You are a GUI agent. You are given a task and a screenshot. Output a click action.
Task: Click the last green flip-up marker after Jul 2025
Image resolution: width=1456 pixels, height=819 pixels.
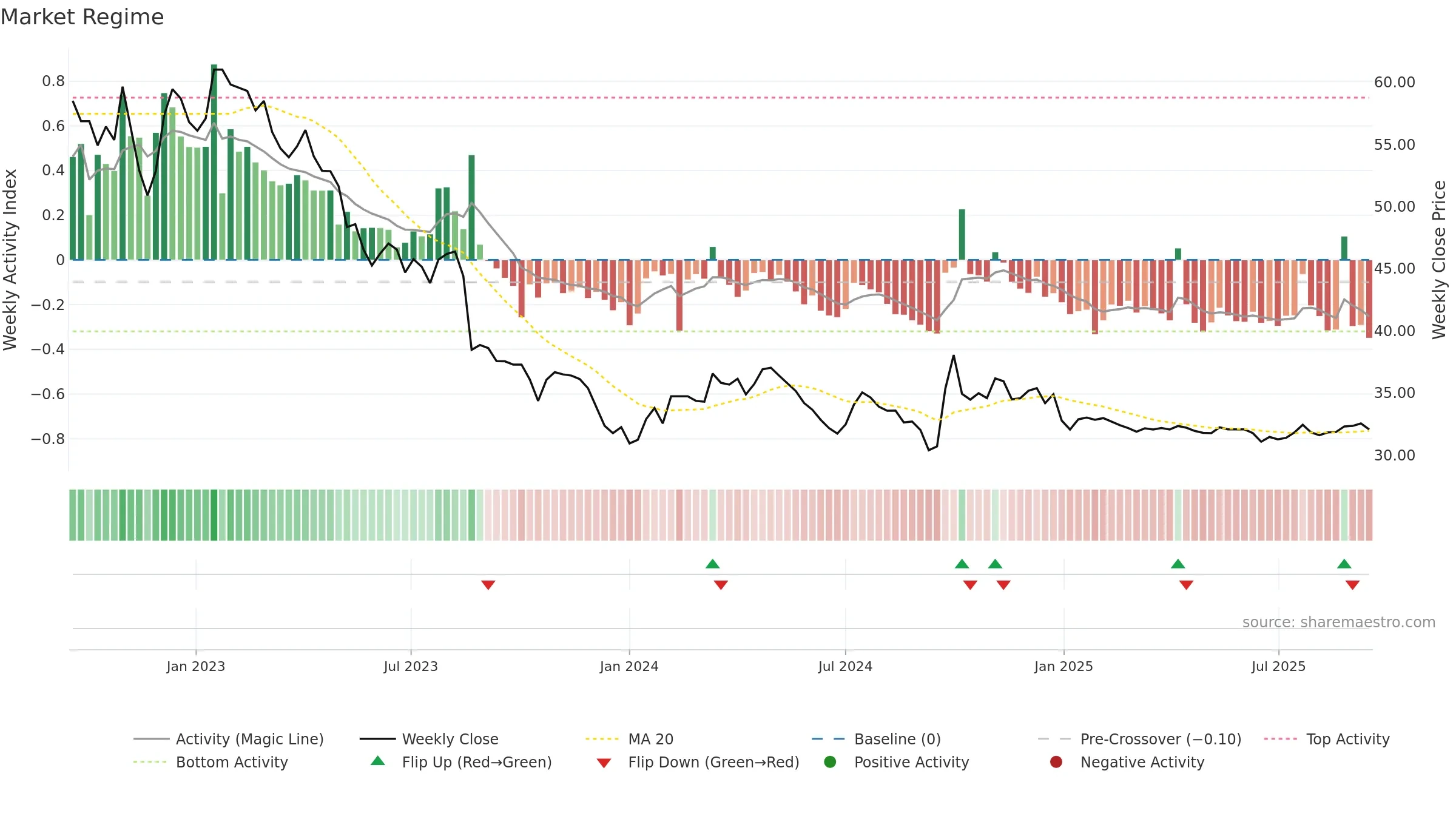[x=1344, y=564]
